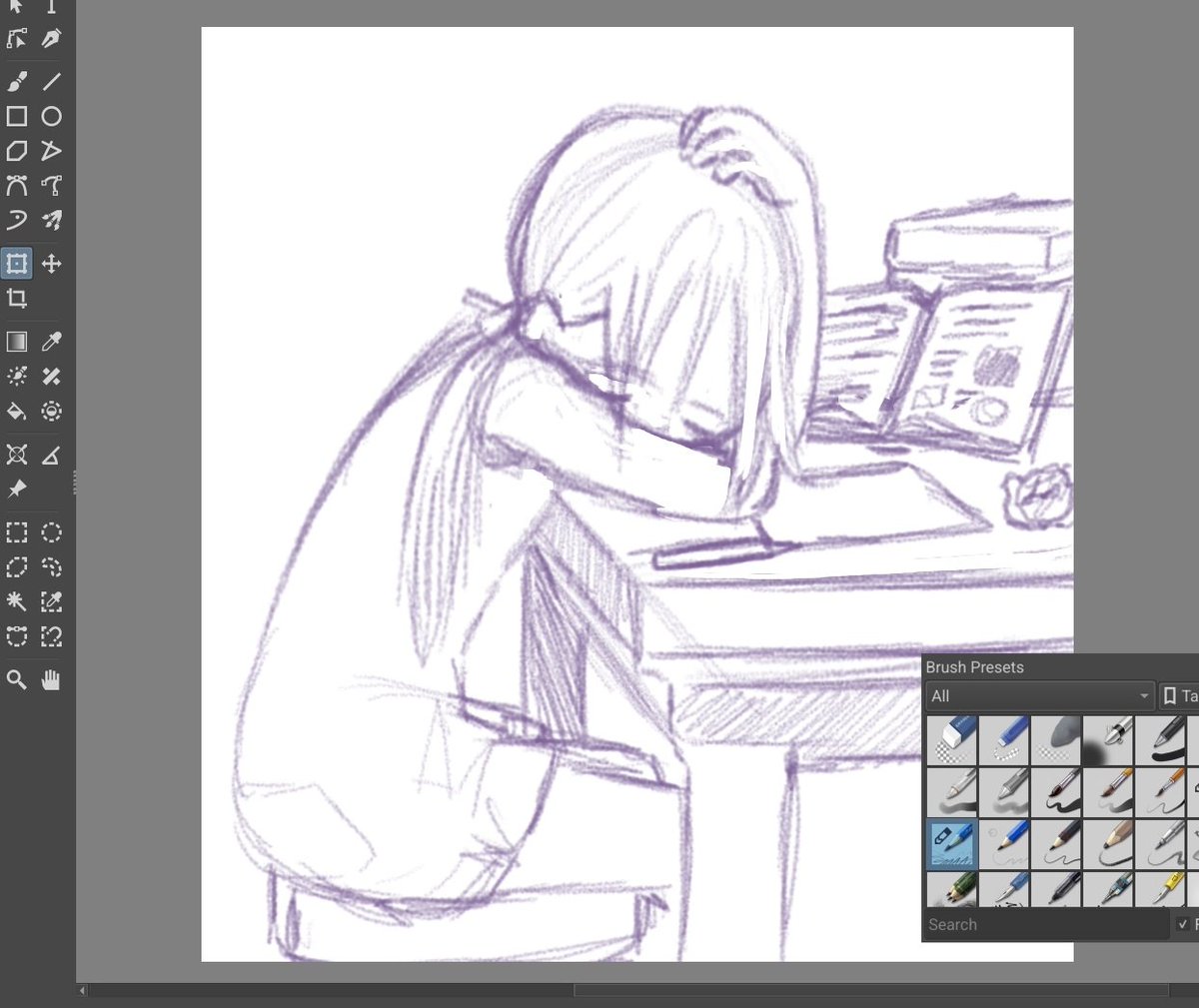Image resolution: width=1199 pixels, height=1008 pixels.
Task: Select the Zoom magnifier tool
Action: tap(17, 680)
